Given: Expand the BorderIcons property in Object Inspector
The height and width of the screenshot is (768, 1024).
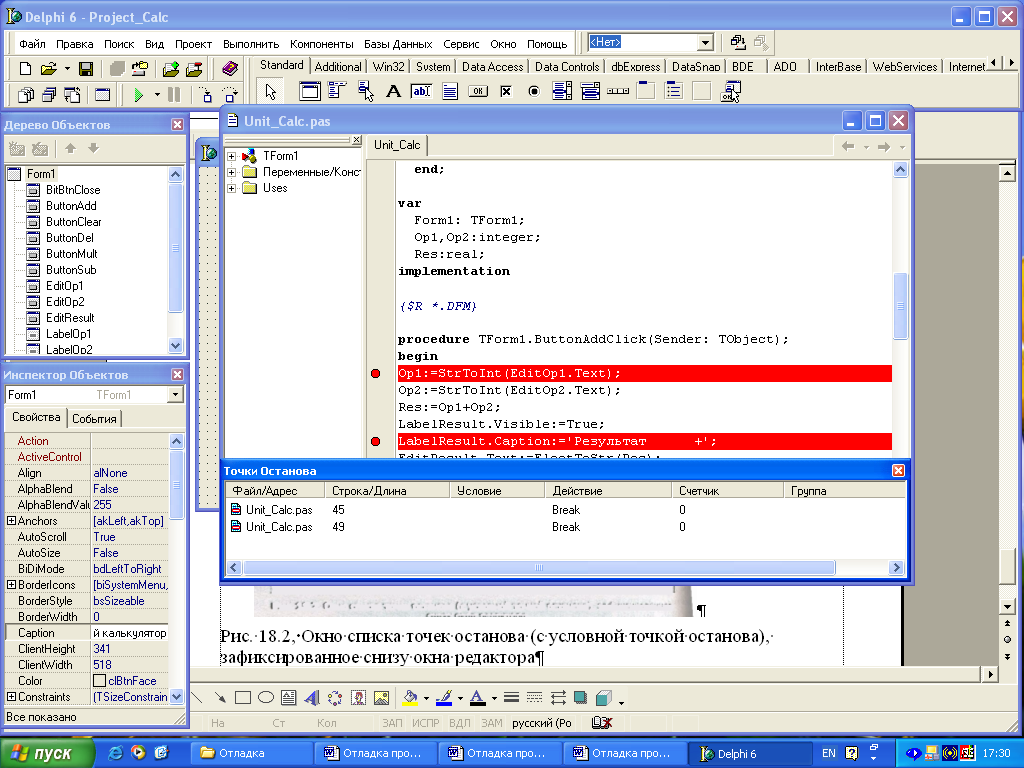Looking at the screenshot, I should [x=11, y=584].
